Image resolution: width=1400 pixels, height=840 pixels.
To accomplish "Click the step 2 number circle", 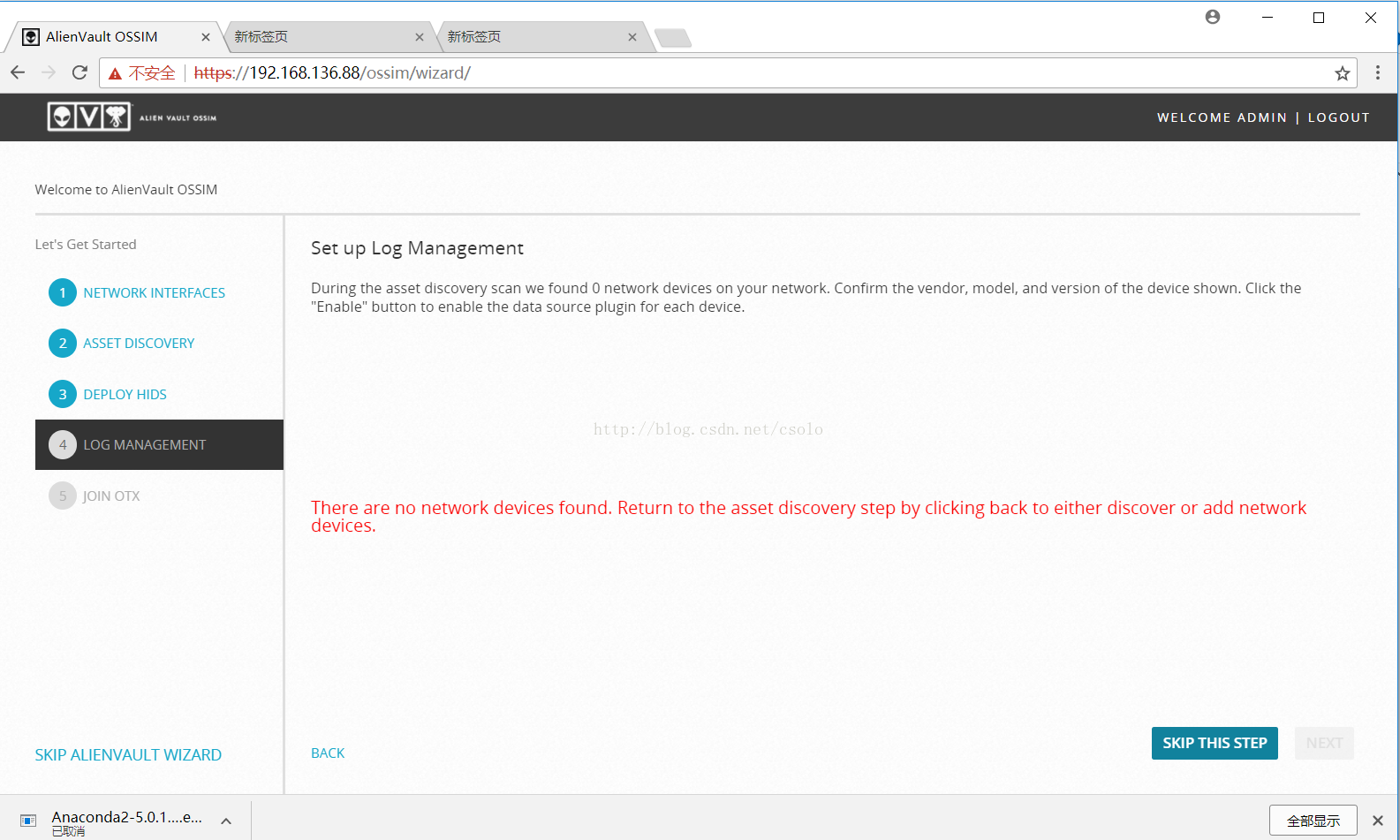I will (x=63, y=344).
